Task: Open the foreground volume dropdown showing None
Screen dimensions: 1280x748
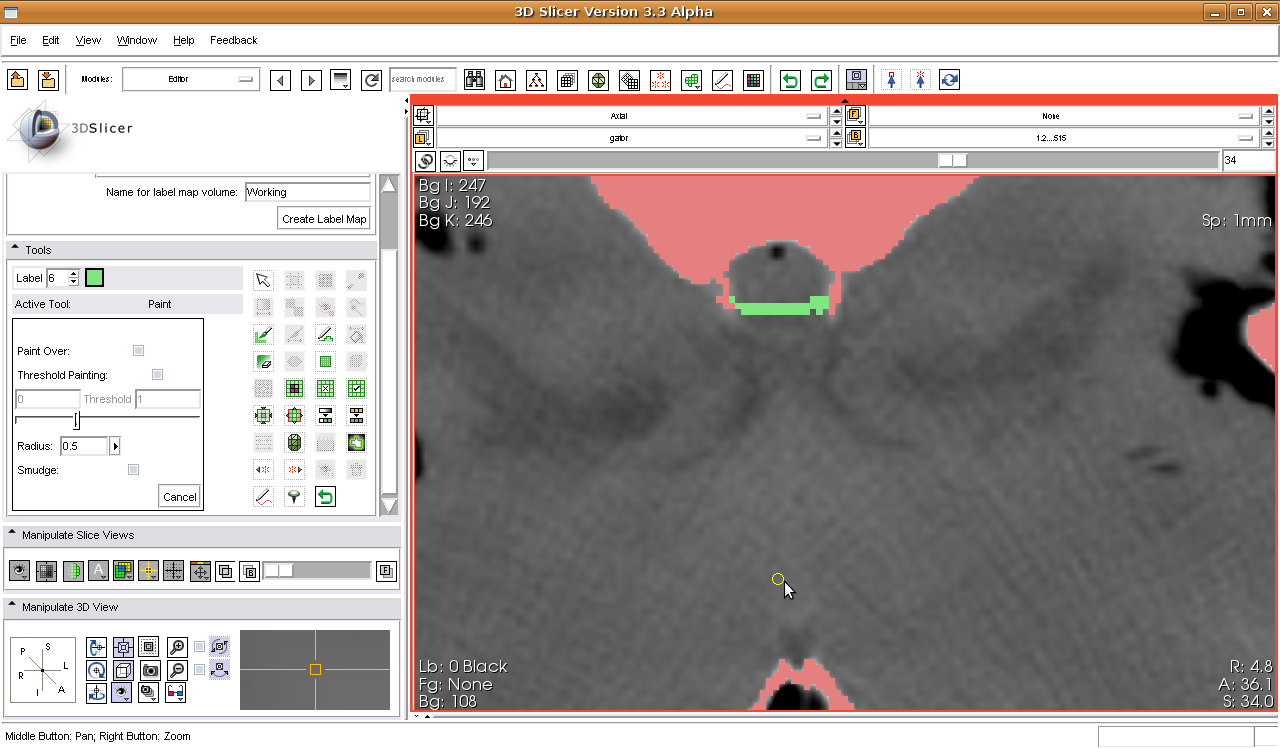Action: coord(1064,116)
